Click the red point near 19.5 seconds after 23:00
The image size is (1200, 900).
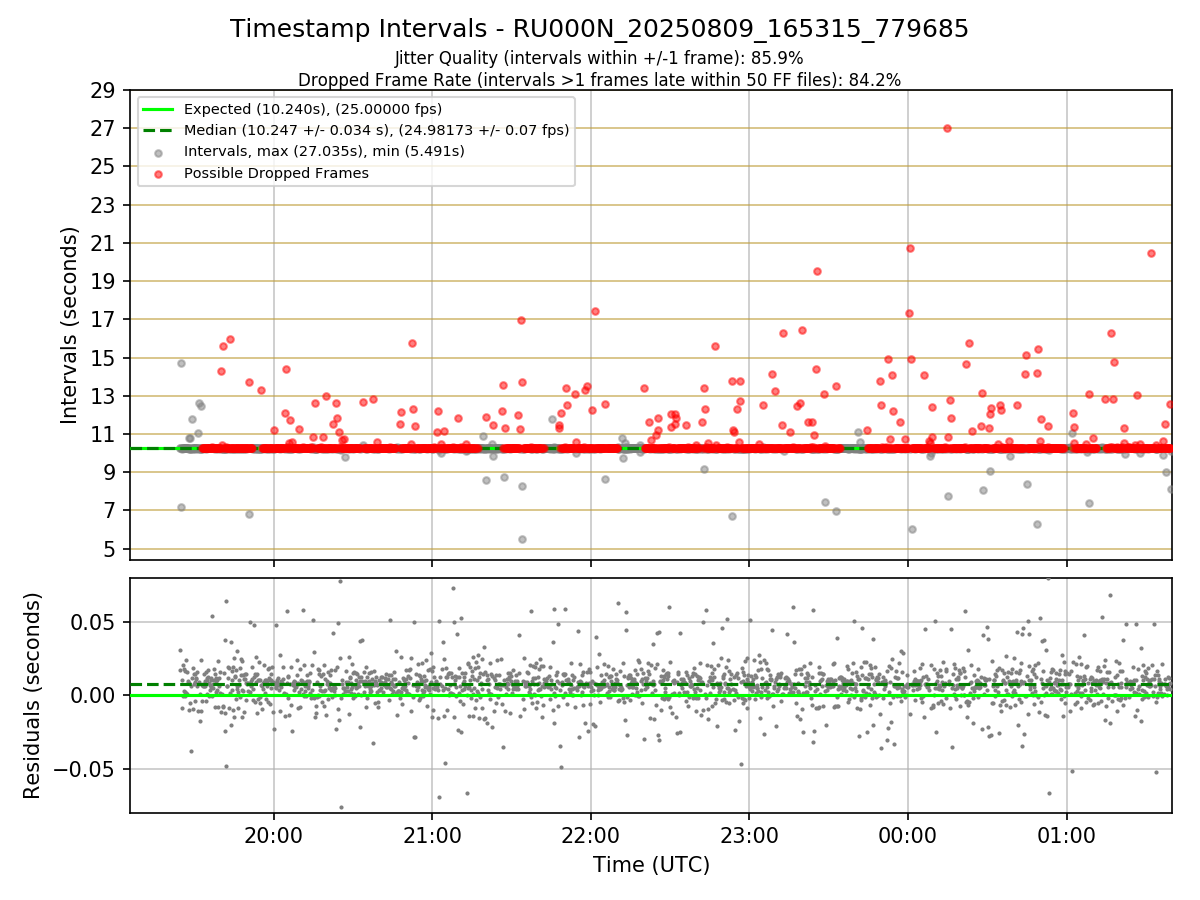point(817,271)
